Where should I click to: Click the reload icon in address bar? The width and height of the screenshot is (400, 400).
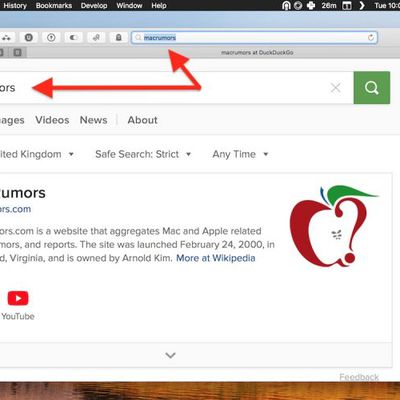(371, 38)
